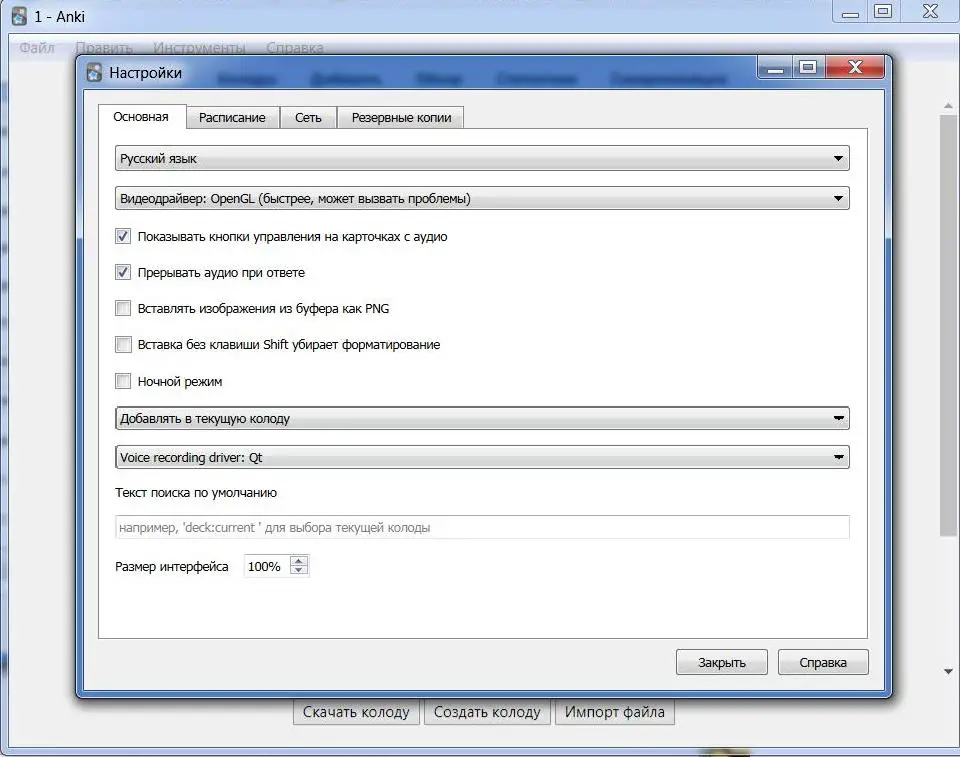The width and height of the screenshot is (960, 757).
Task: Maximize the Настройки dialog window
Action: click(808, 67)
